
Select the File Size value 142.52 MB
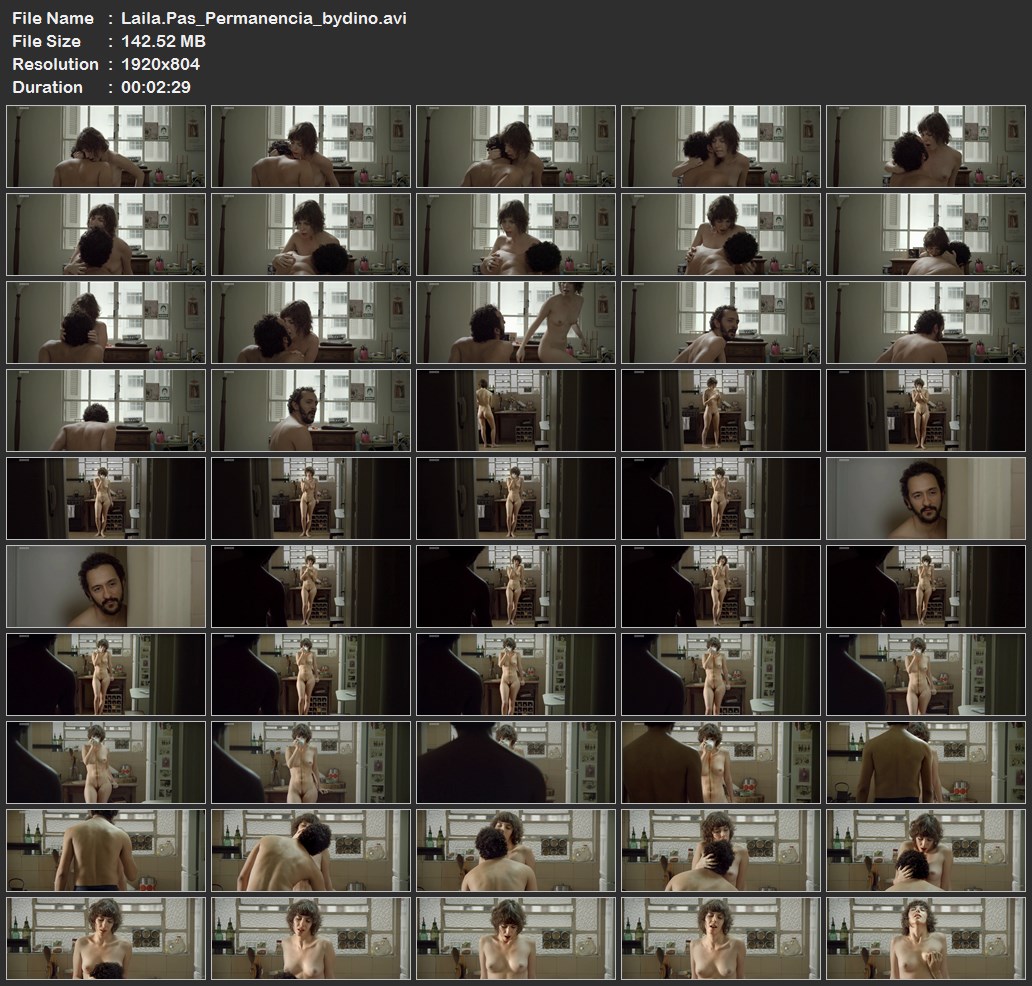(164, 41)
